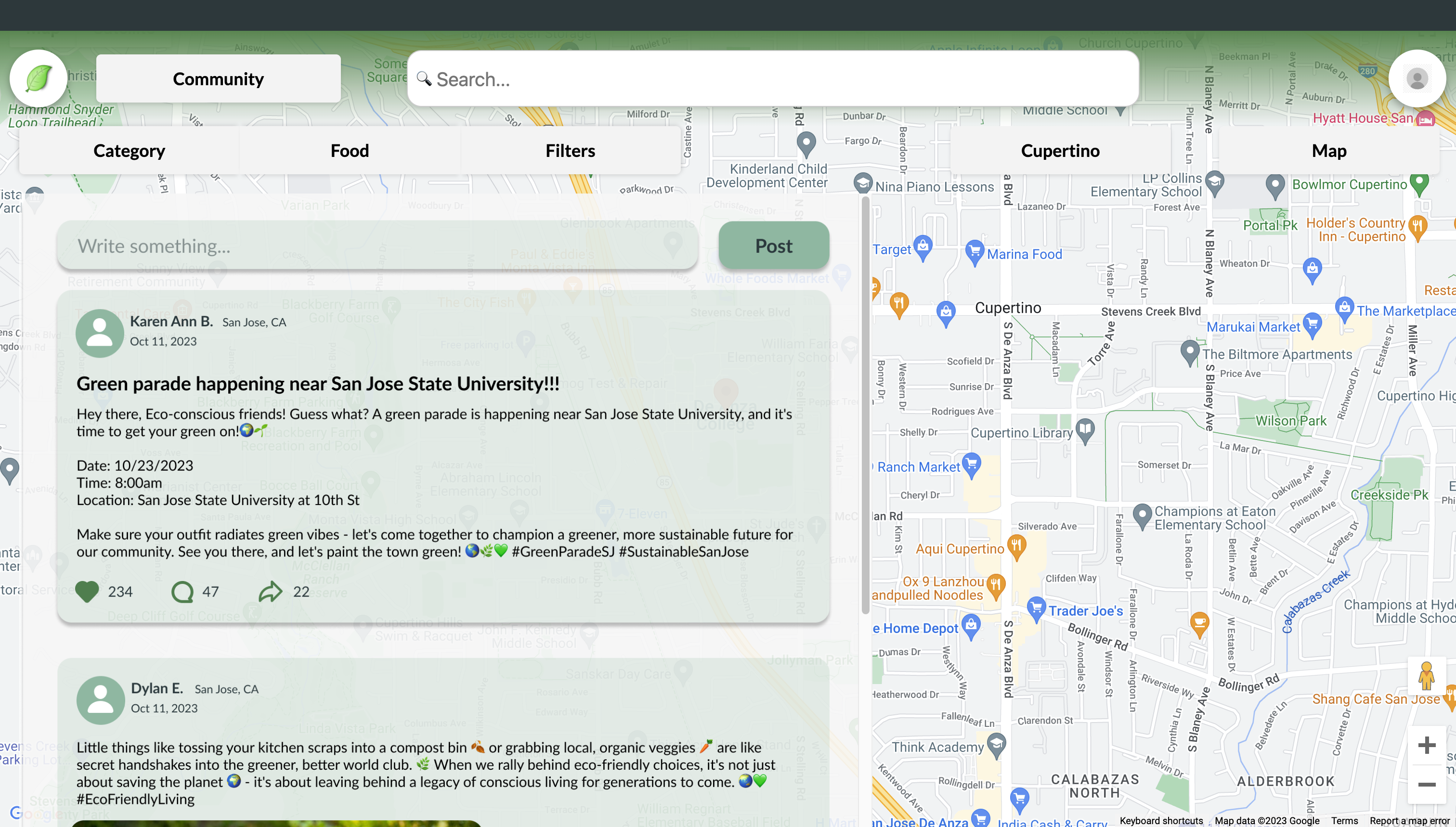
Task: Click the share arrow icon showing 22
Action: coord(271,591)
